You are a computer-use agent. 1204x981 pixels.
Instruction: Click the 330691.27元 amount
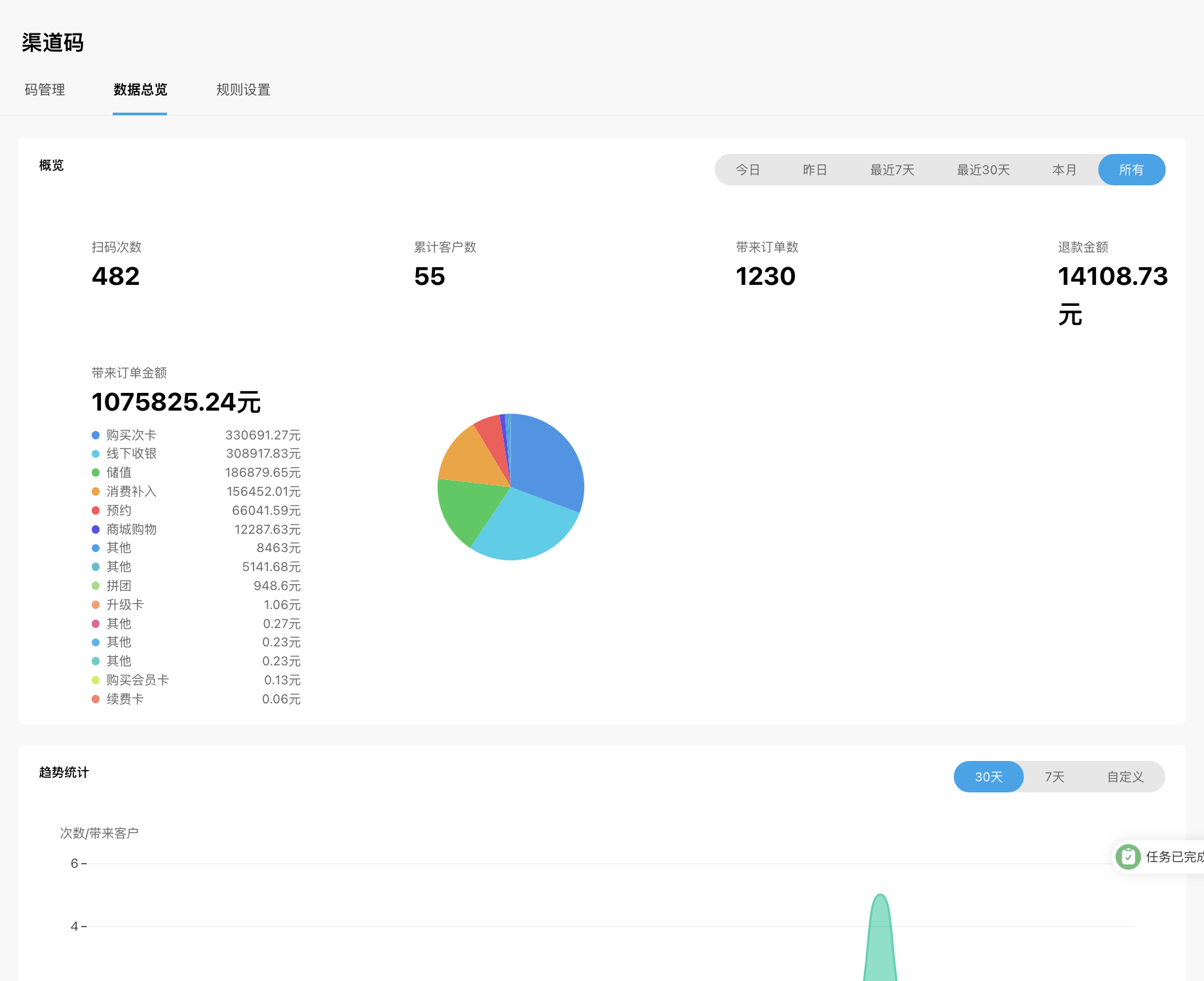click(263, 435)
